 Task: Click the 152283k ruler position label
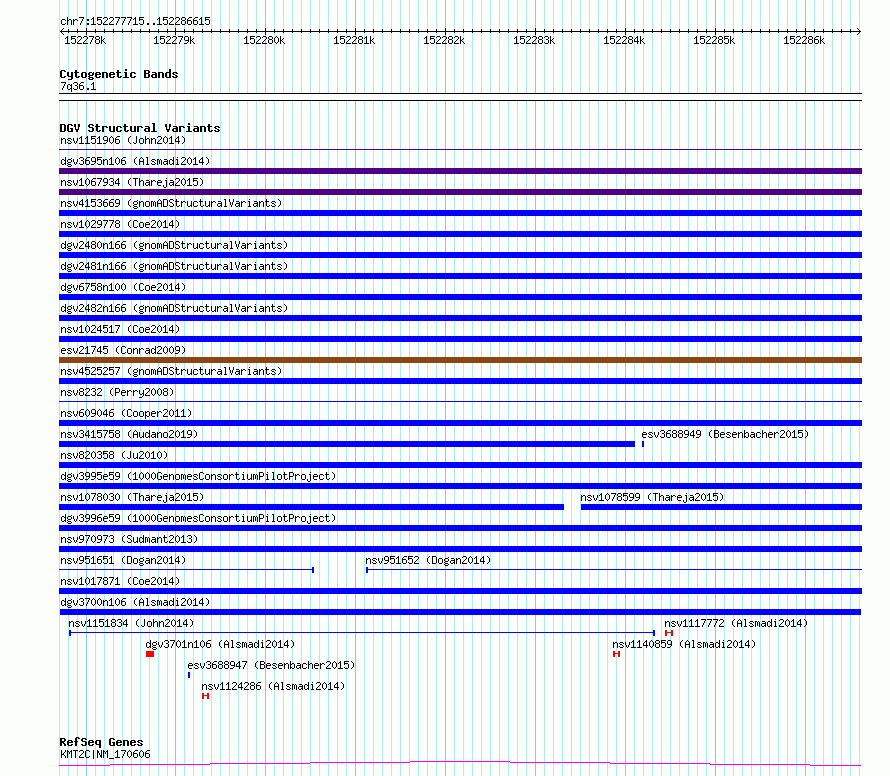pyautogui.click(x=534, y=40)
